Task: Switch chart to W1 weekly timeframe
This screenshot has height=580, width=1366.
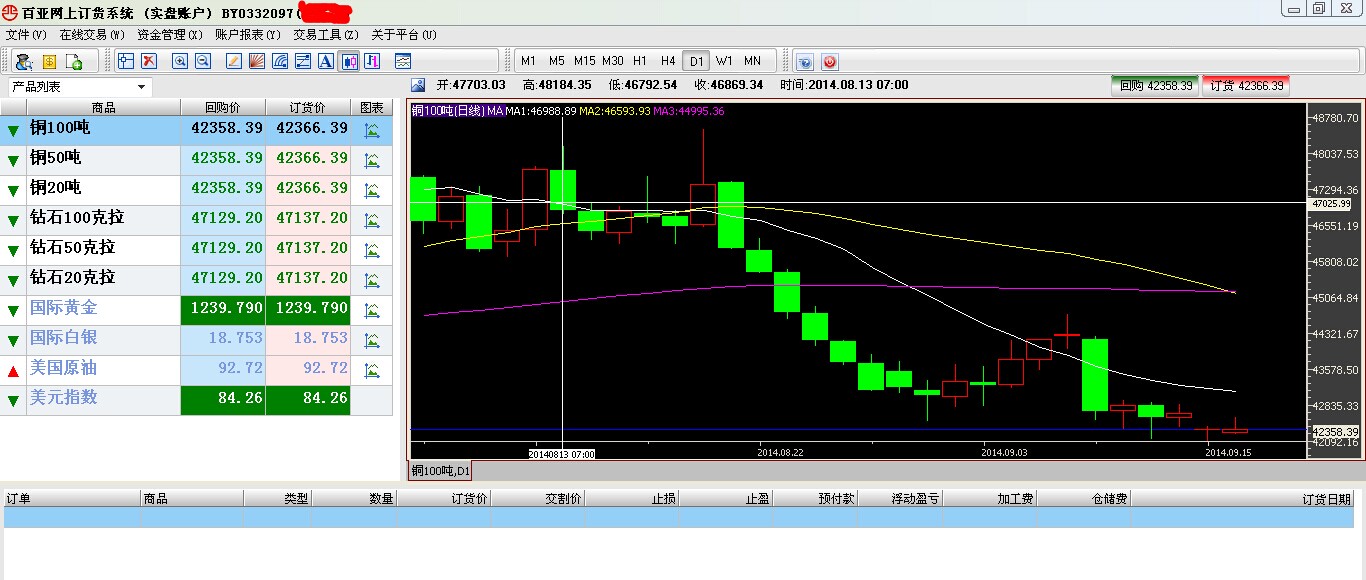Action: coord(724,61)
